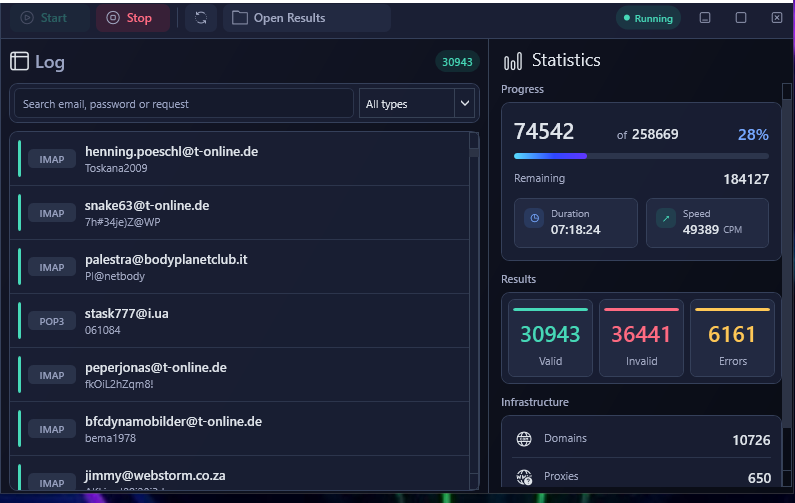795x503 pixels.
Task: Click the stop circle icon inside Stop
Action: 113,18
